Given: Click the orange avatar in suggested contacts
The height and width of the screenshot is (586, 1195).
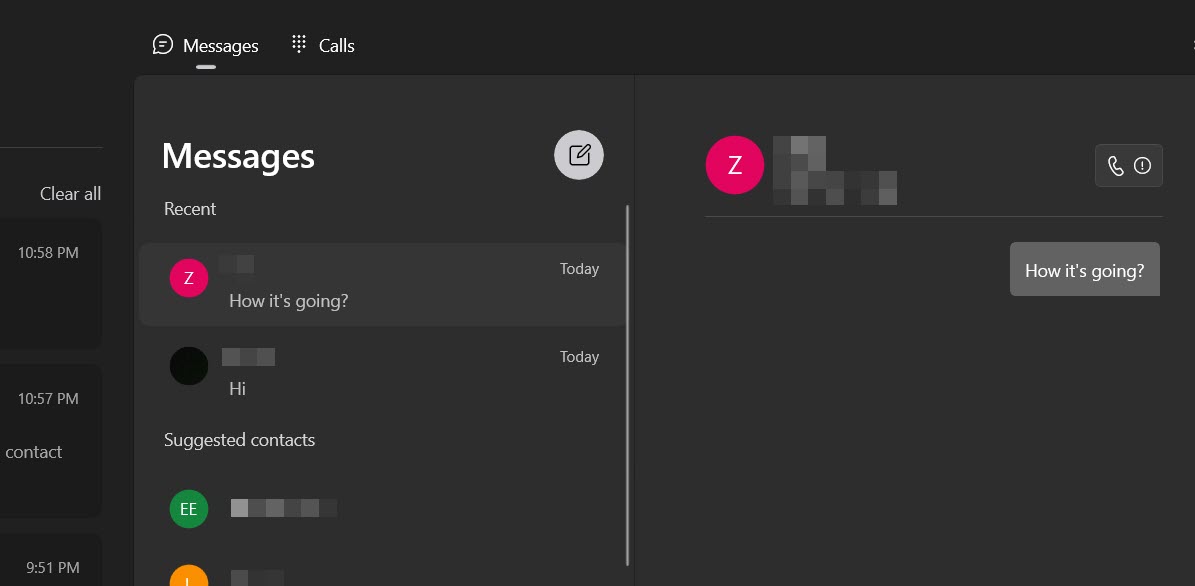Looking at the screenshot, I should click(189, 577).
